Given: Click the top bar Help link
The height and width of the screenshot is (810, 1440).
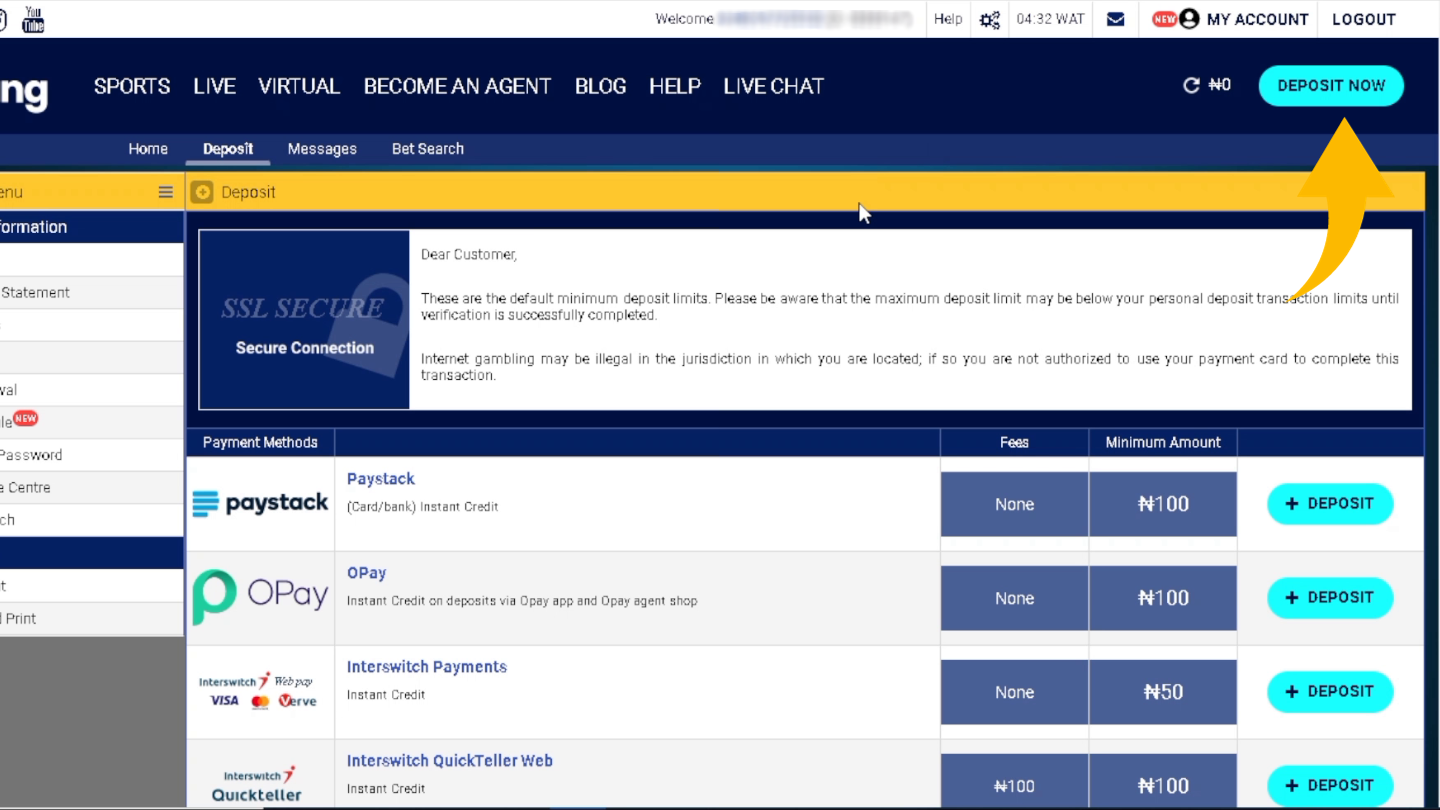Looking at the screenshot, I should (x=947, y=19).
